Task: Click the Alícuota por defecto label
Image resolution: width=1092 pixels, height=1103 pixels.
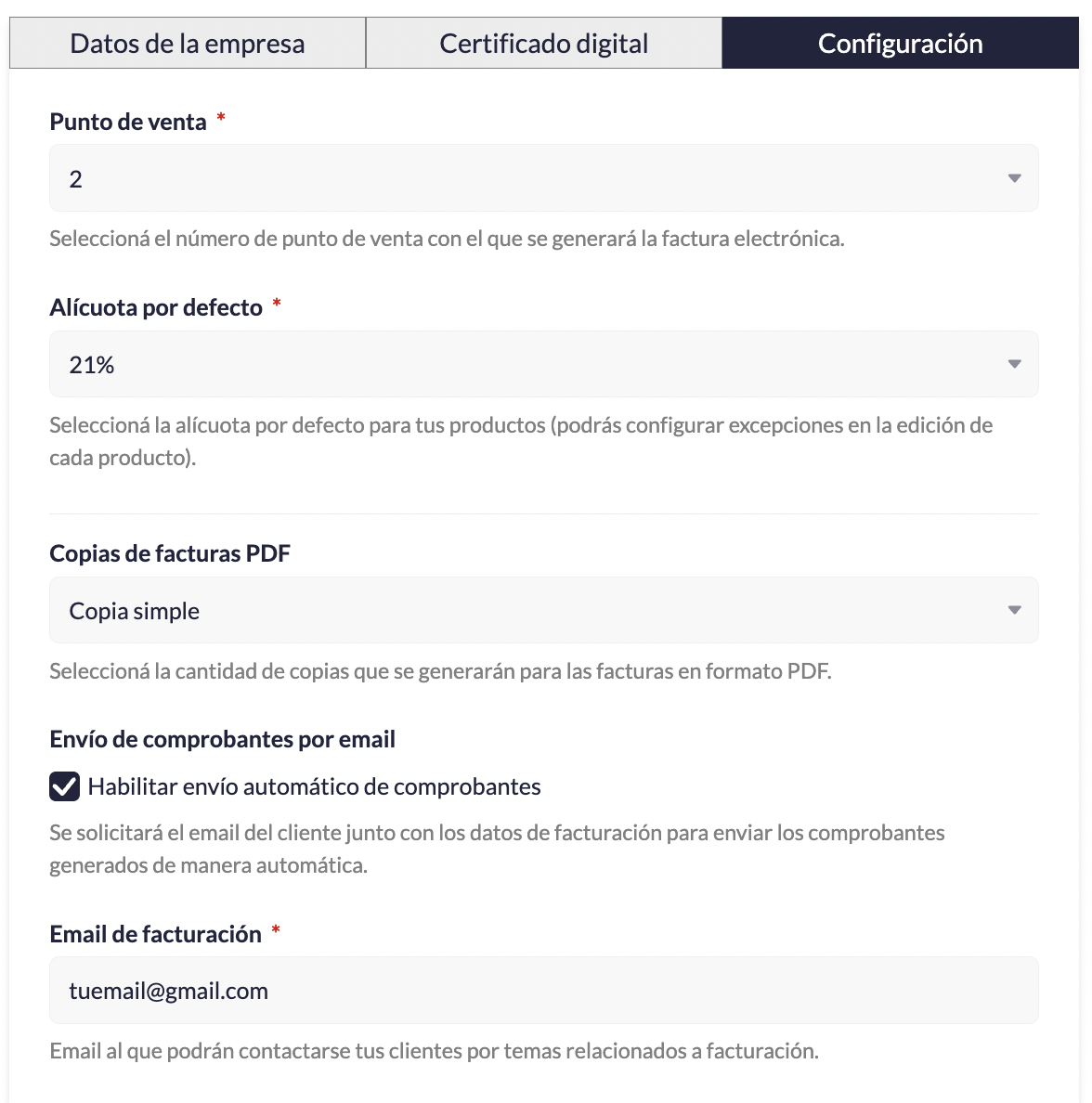Action: (156, 307)
